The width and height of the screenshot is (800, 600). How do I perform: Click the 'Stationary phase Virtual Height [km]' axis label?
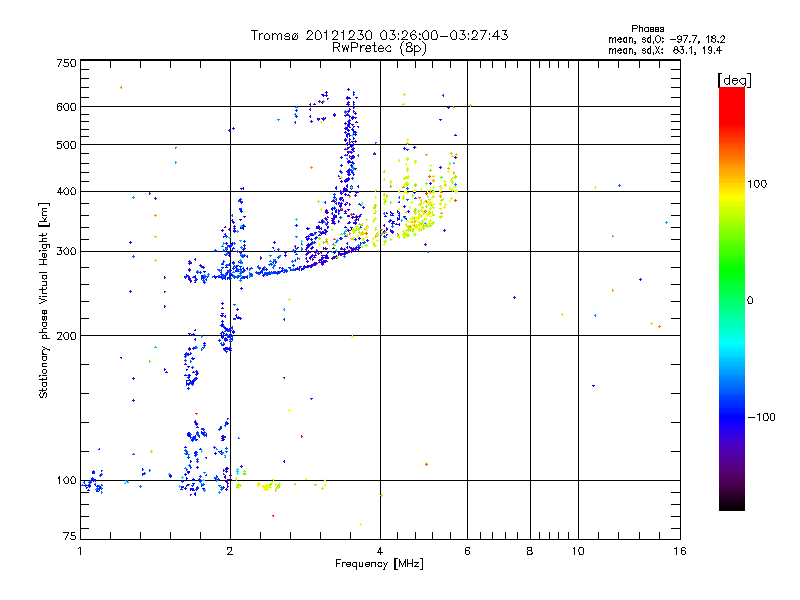click(x=44, y=300)
